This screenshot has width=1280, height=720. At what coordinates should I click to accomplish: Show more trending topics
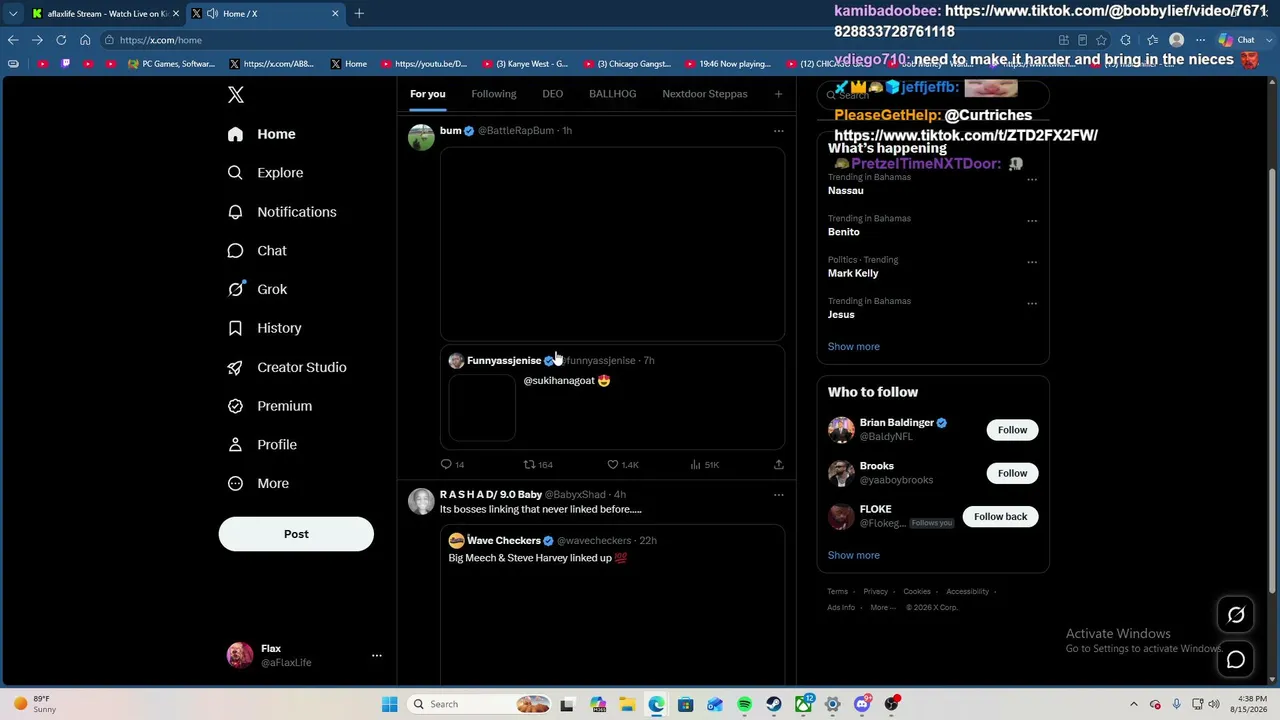point(854,346)
